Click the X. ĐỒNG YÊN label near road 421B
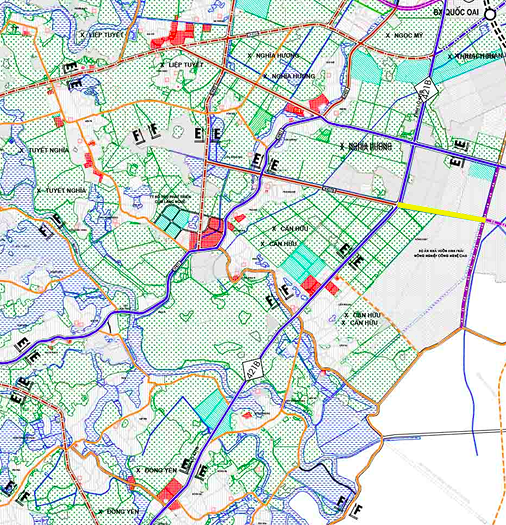Screen dimensions: 506x525 click(x=156, y=470)
